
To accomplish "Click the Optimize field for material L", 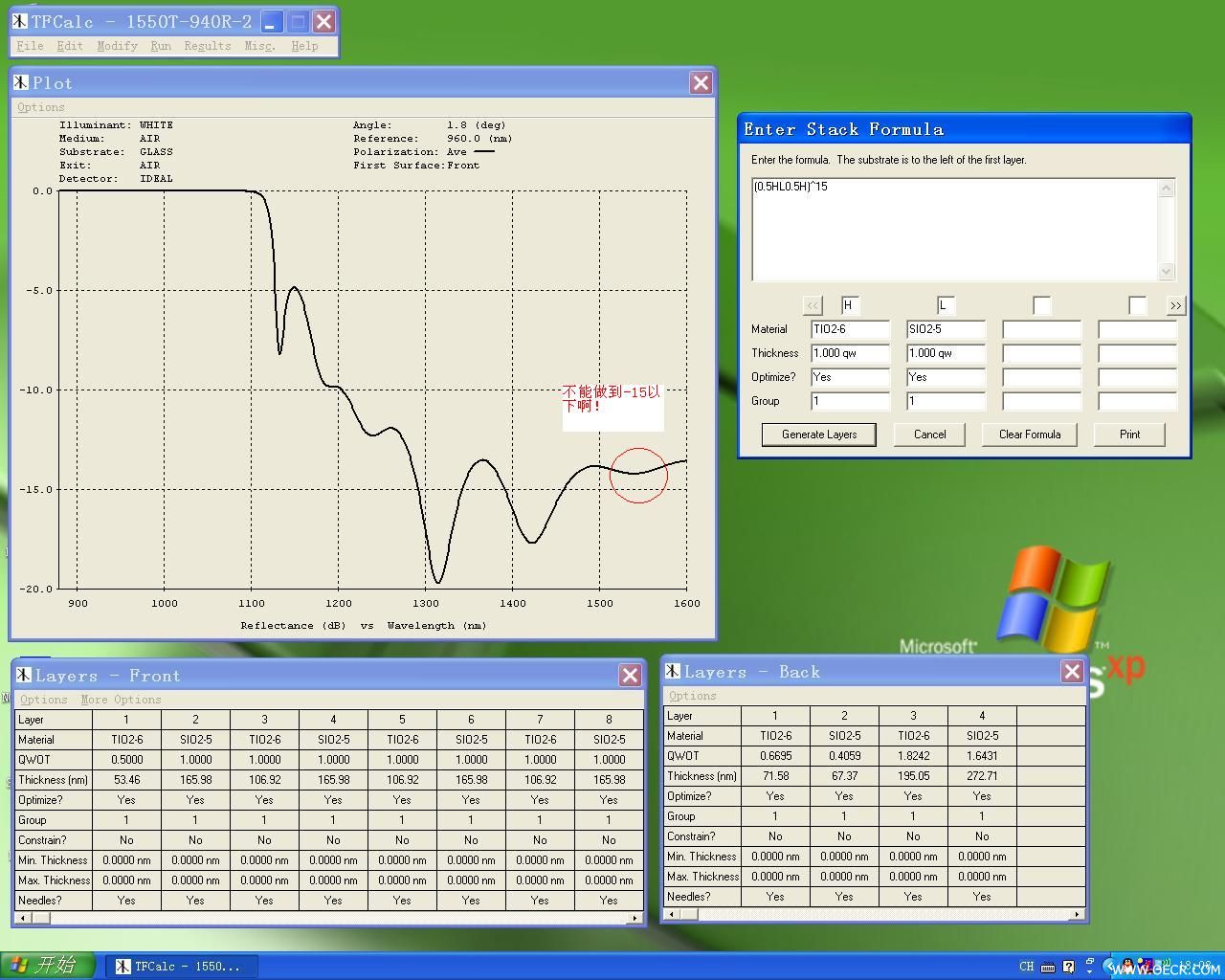I will pos(946,377).
